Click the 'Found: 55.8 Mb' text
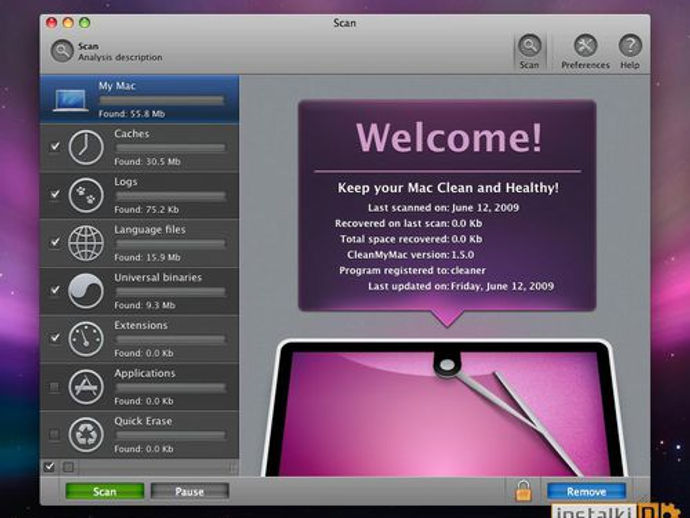The image size is (690, 518). click(x=132, y=114)
